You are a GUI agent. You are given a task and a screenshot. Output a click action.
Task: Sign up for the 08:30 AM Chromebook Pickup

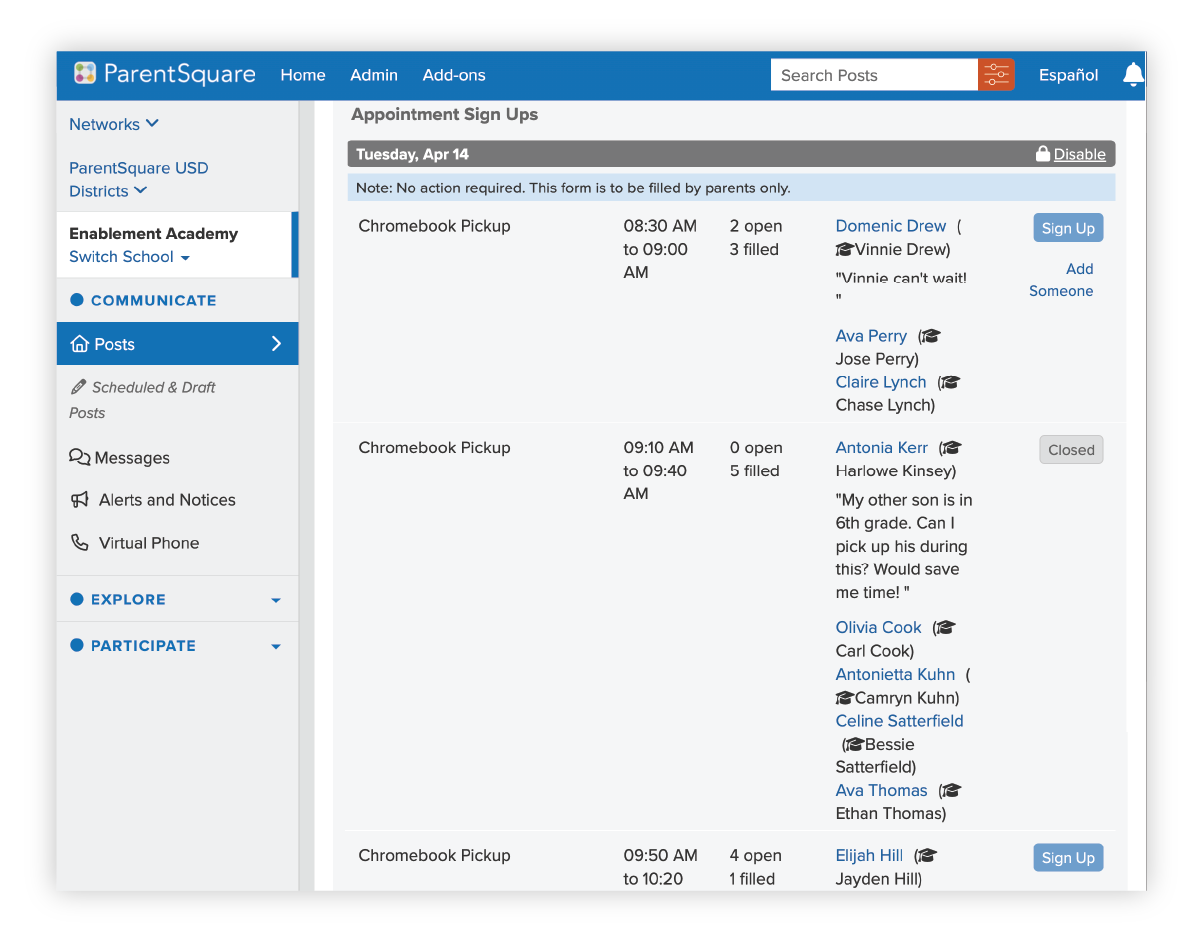coord(1067,228)
